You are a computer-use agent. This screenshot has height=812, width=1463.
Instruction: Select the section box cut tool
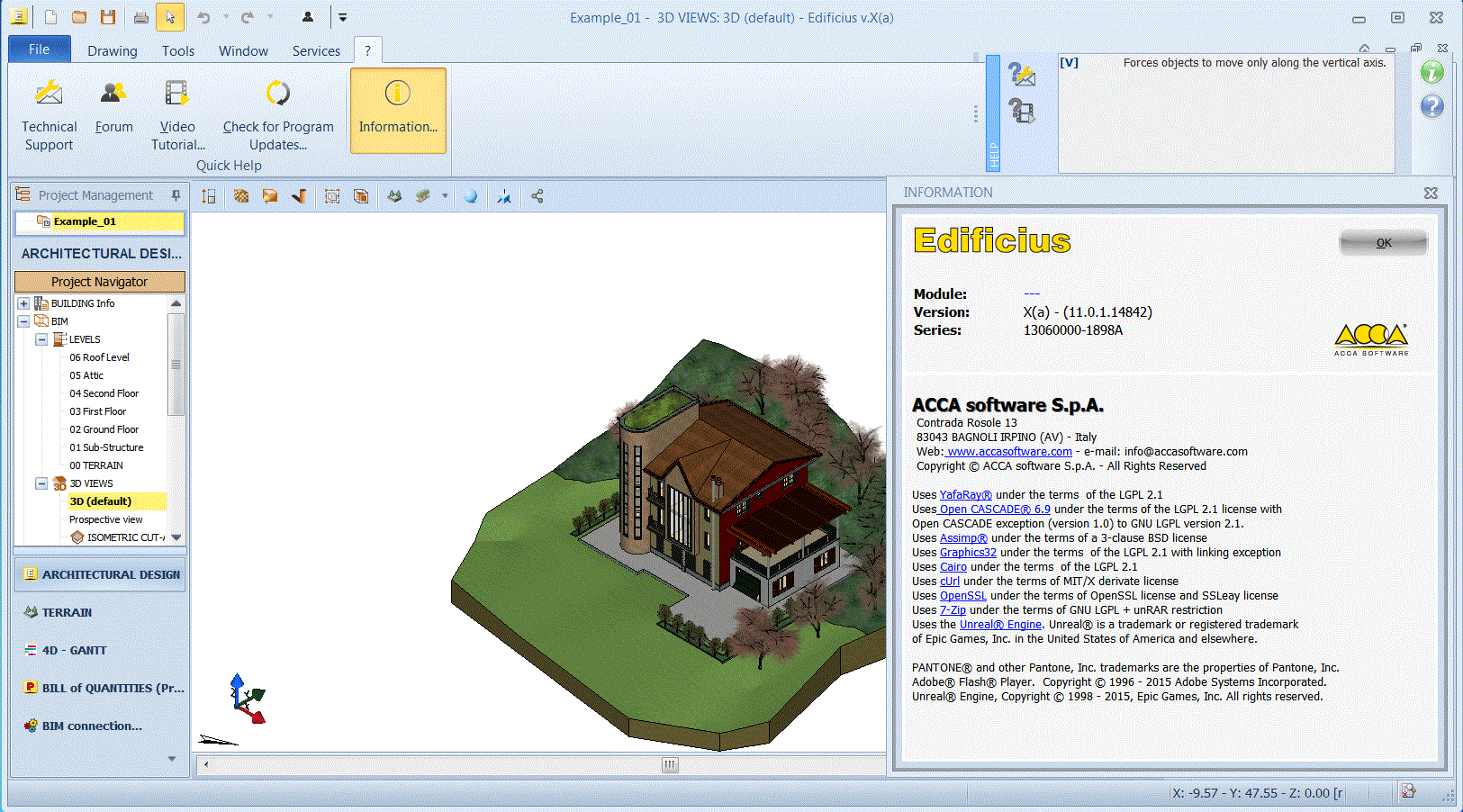331,195
